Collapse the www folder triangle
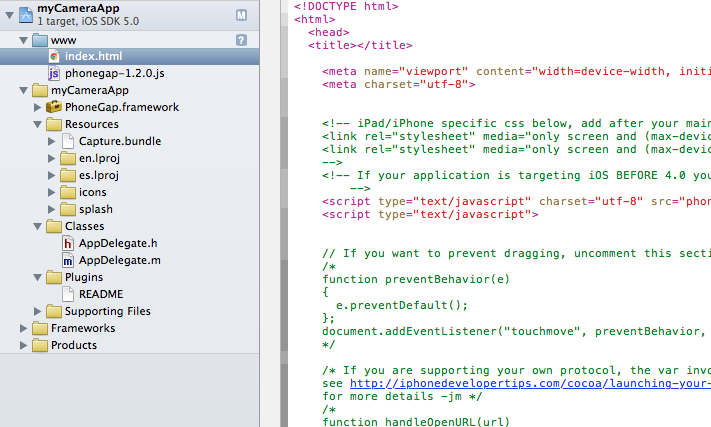Viewport: 711px width, 427px height. click(24, 40)
